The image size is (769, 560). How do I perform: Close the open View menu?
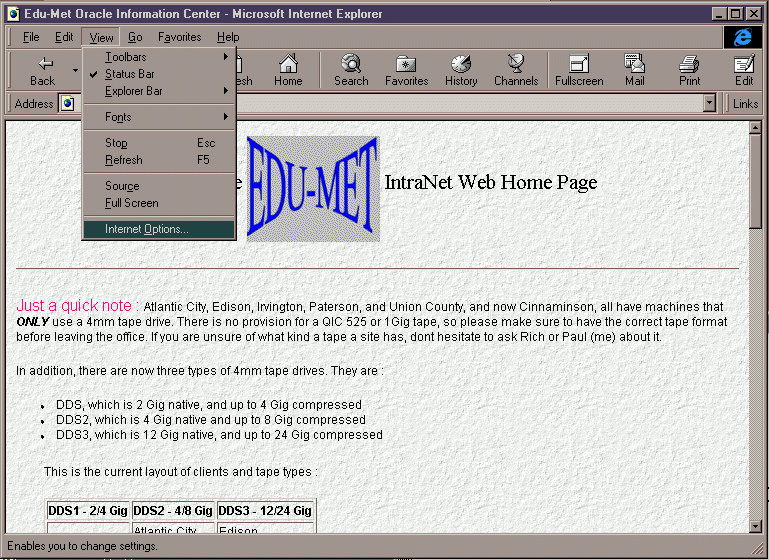pos(101,37)
